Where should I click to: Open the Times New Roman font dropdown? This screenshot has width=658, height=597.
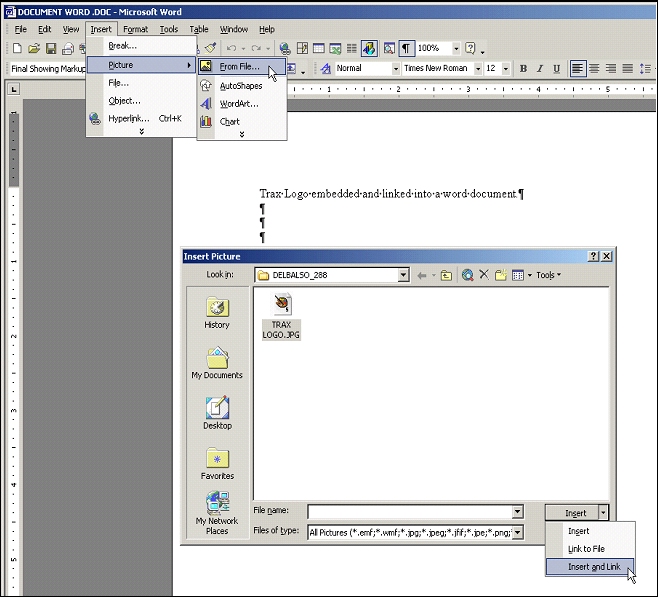pyautogui.click(x=478, y=68)
